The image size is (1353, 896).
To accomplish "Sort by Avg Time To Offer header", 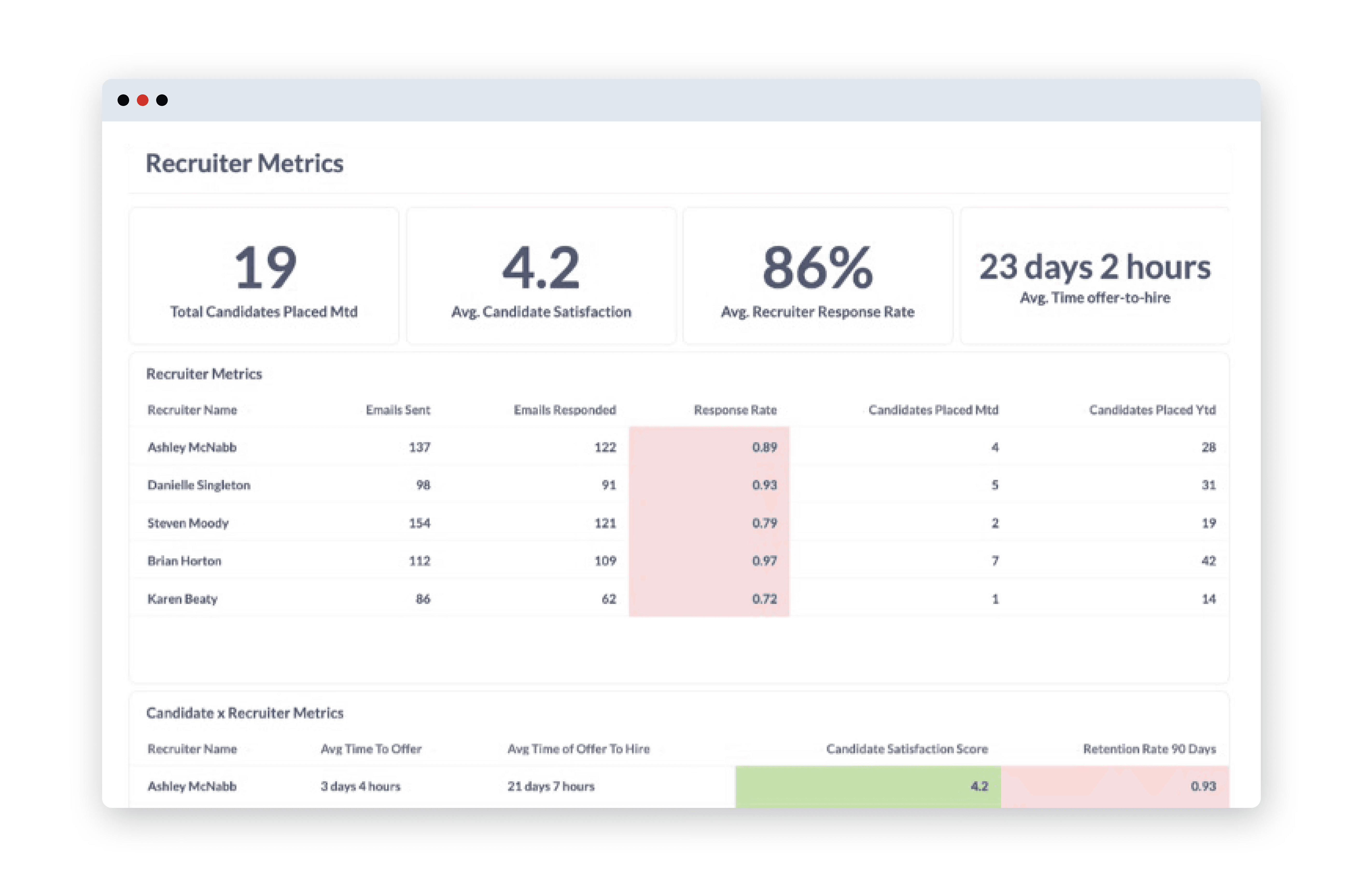I will click(x=371, y=749).
